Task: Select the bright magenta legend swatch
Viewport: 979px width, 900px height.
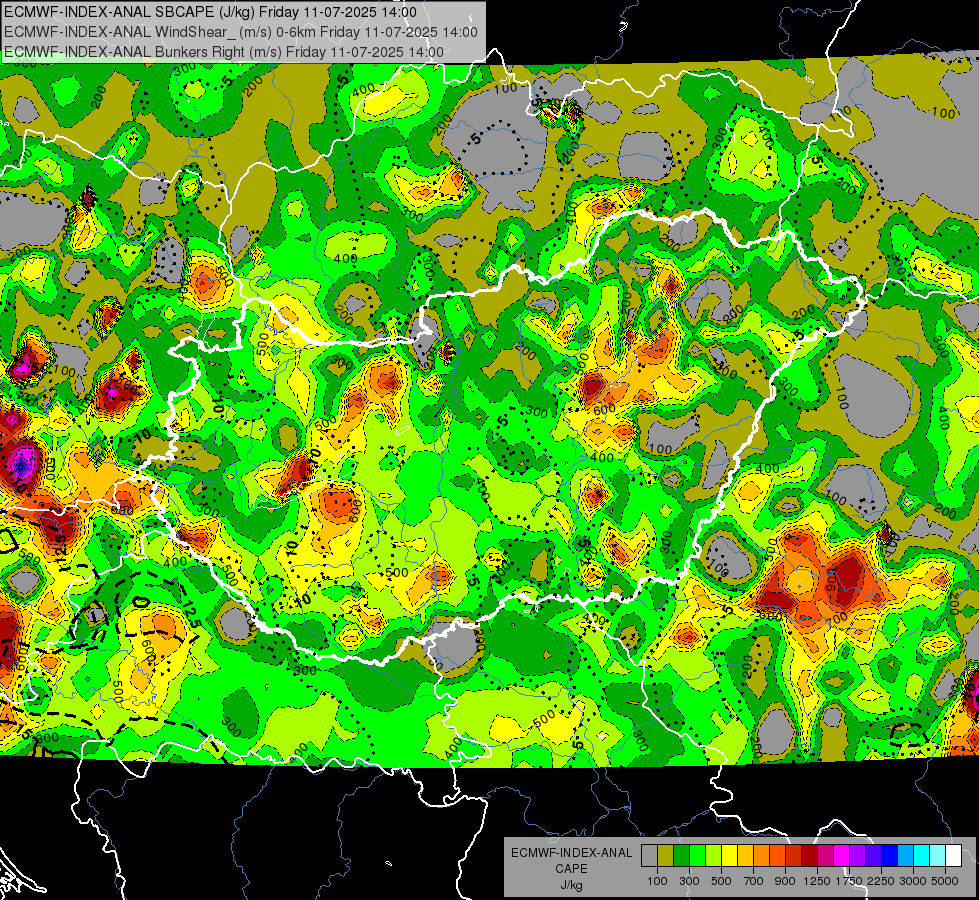Action: (842, 856)
